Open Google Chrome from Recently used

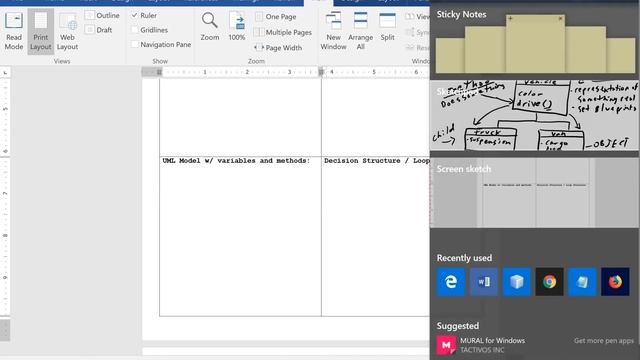coord(549,282)
